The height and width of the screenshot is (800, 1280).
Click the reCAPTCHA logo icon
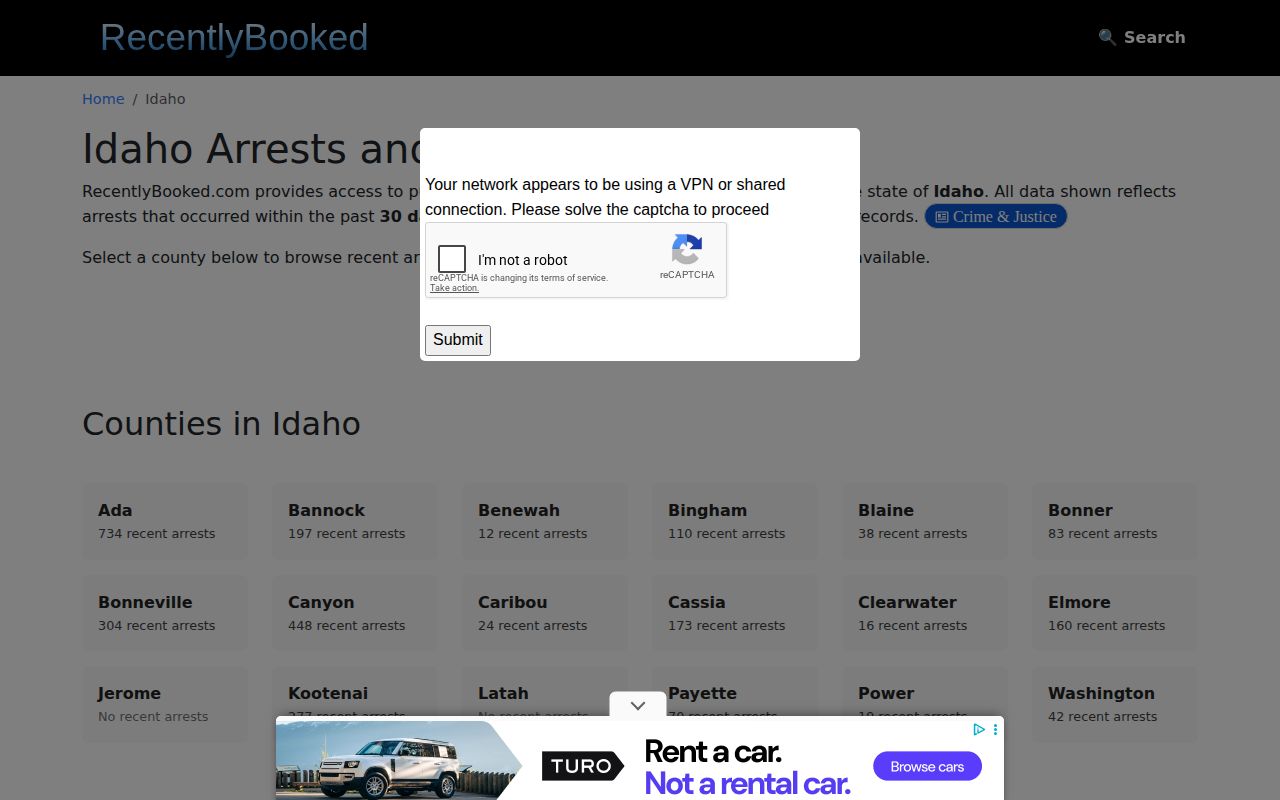coord(687,249)
